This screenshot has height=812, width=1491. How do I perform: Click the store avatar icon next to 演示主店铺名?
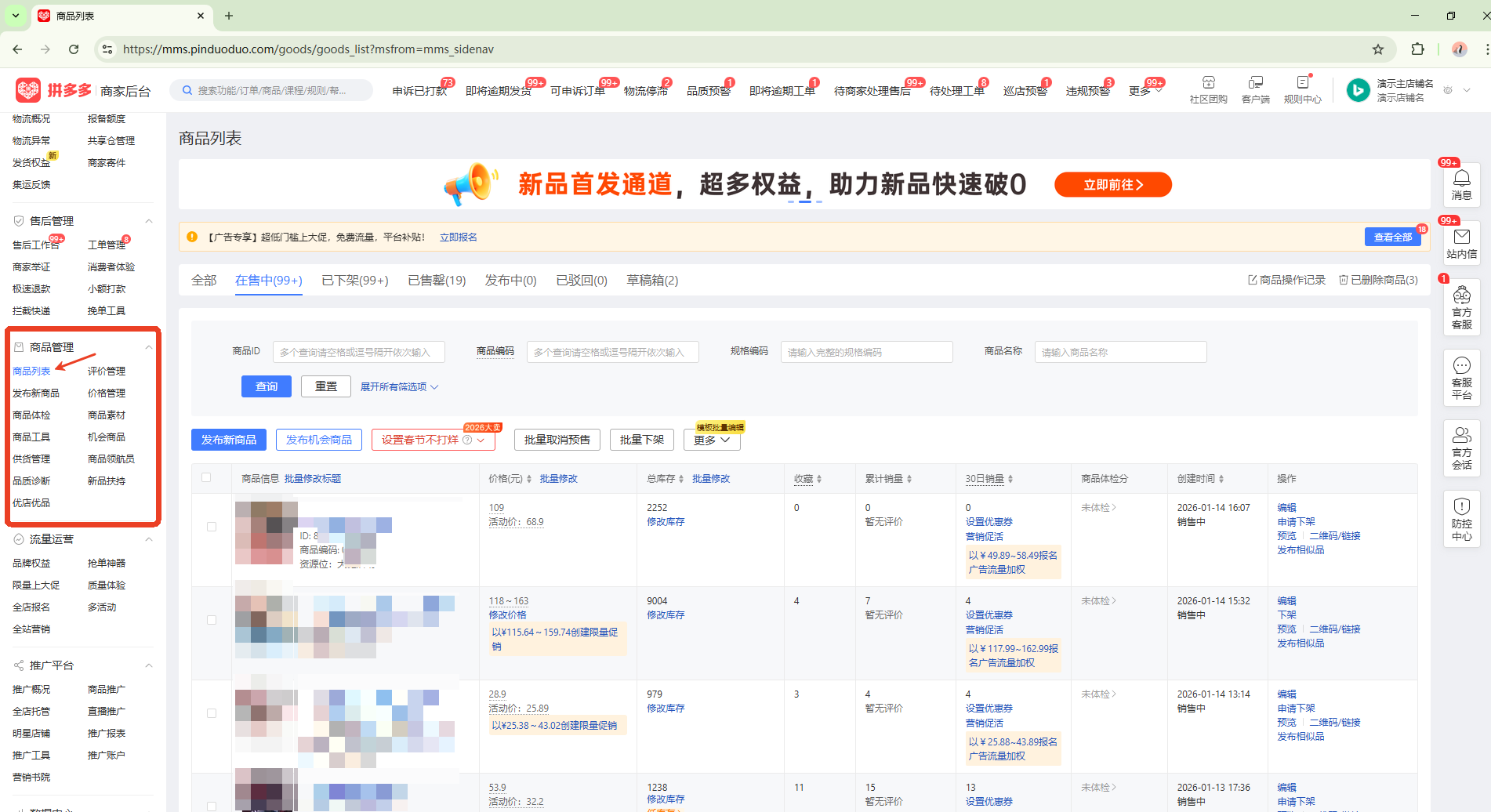[x=1358, y=90]
